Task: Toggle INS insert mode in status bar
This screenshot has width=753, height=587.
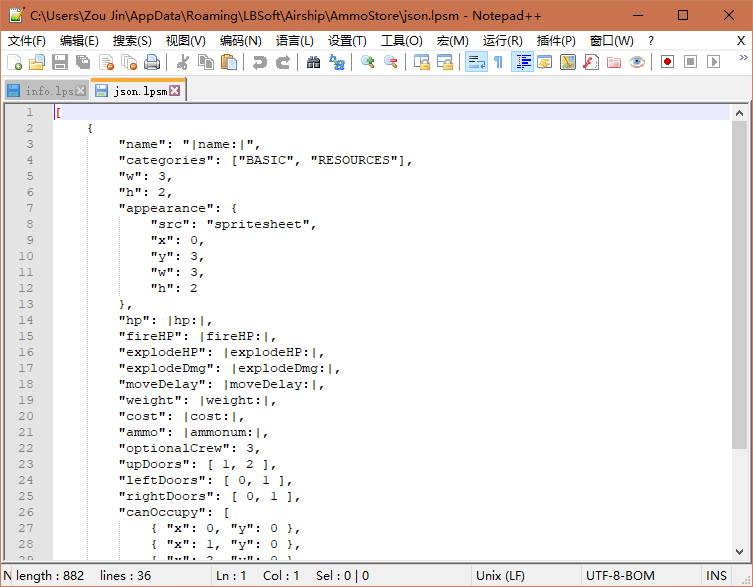Action: [716, 575]
